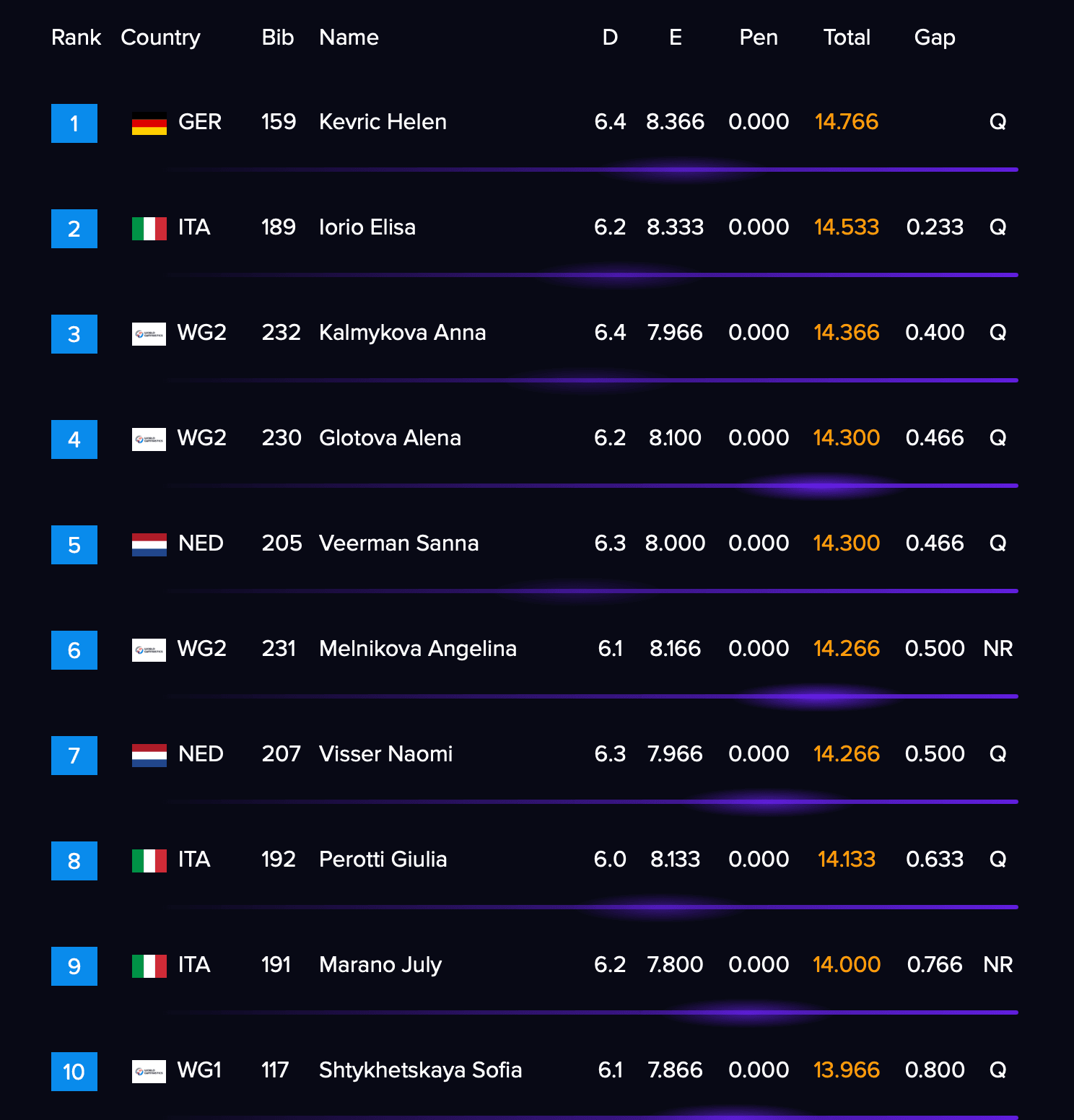The width and height of the screenshot is (1074, 1120).
Task: Click the rank 6 blue badge
Action: (x=74, y=650)
